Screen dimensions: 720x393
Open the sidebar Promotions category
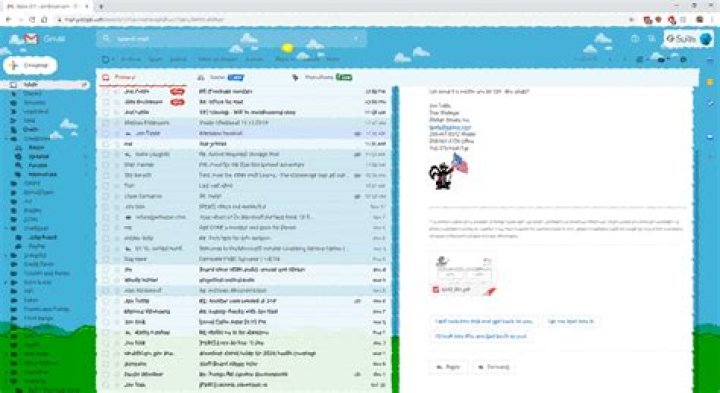[43, 174]
